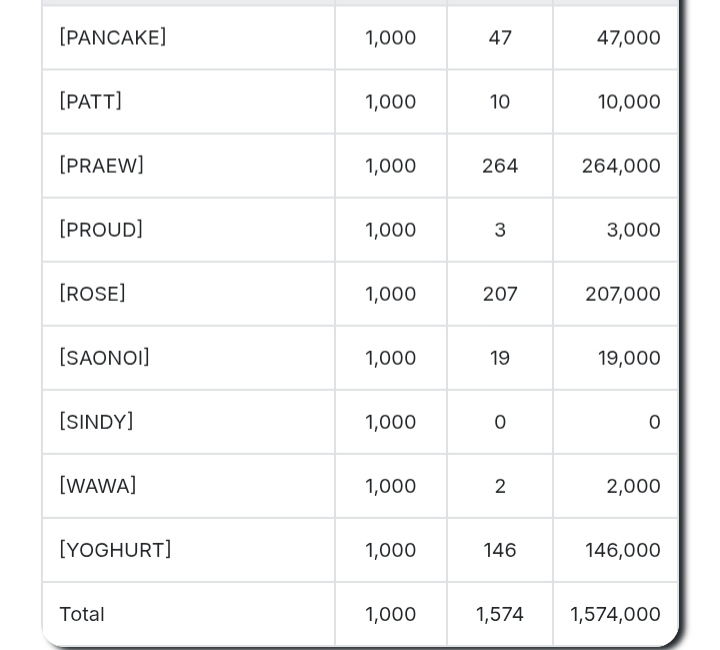Click the 1,574 total quantity cell

coord(500,614)
